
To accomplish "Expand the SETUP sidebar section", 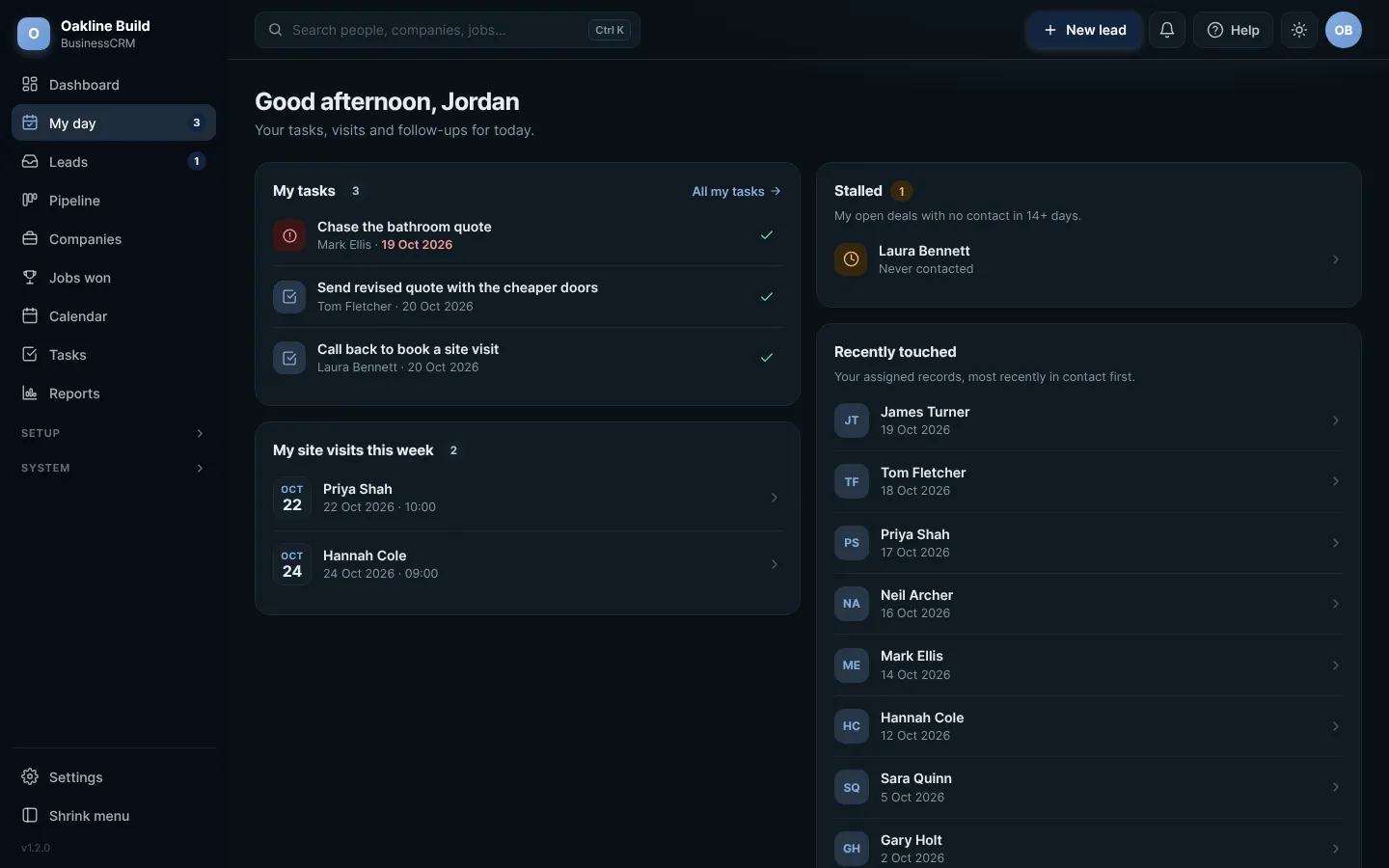I will [x=114, y=433].
